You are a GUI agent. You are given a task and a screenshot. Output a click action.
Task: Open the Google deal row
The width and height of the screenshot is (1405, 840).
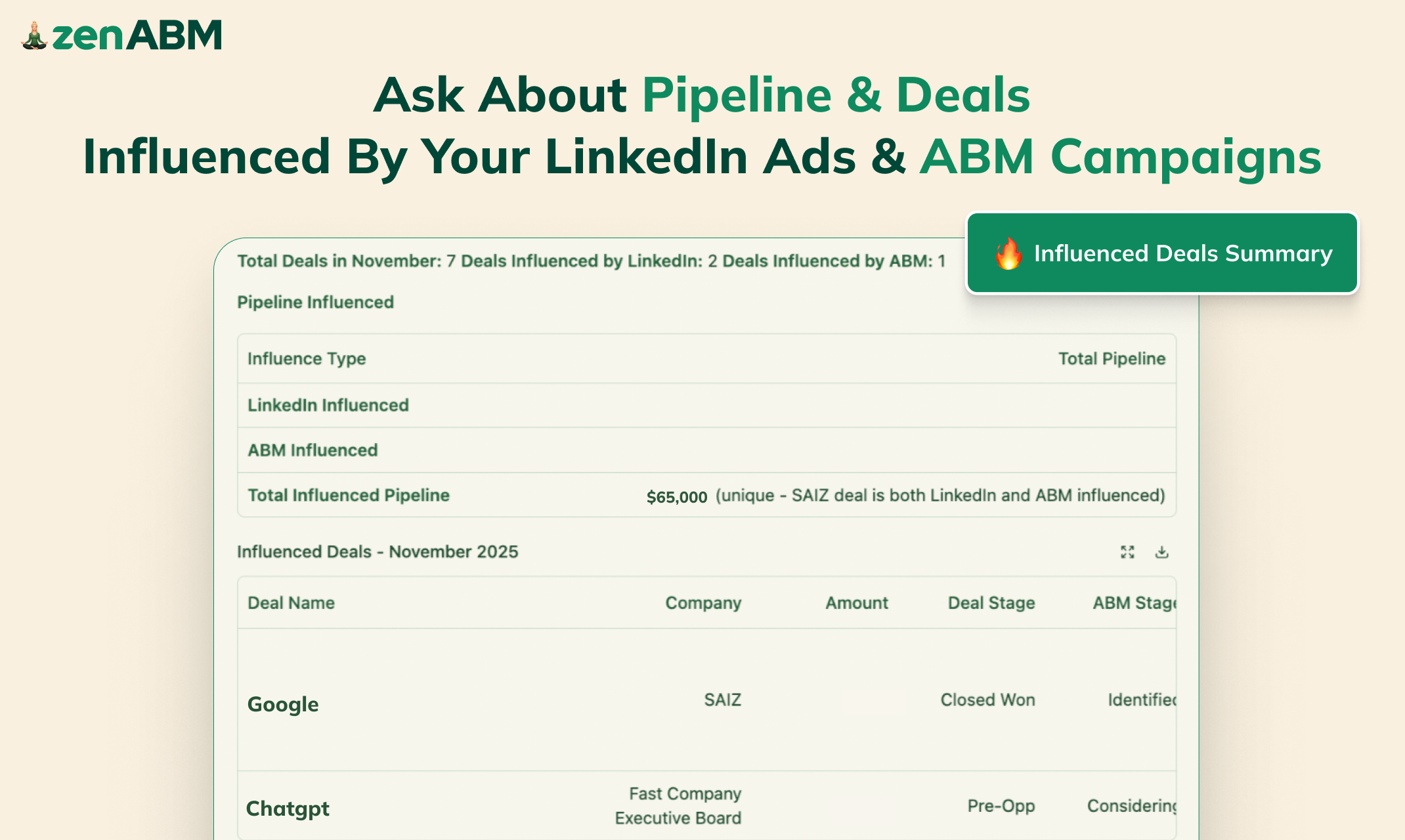pos(282,703)
